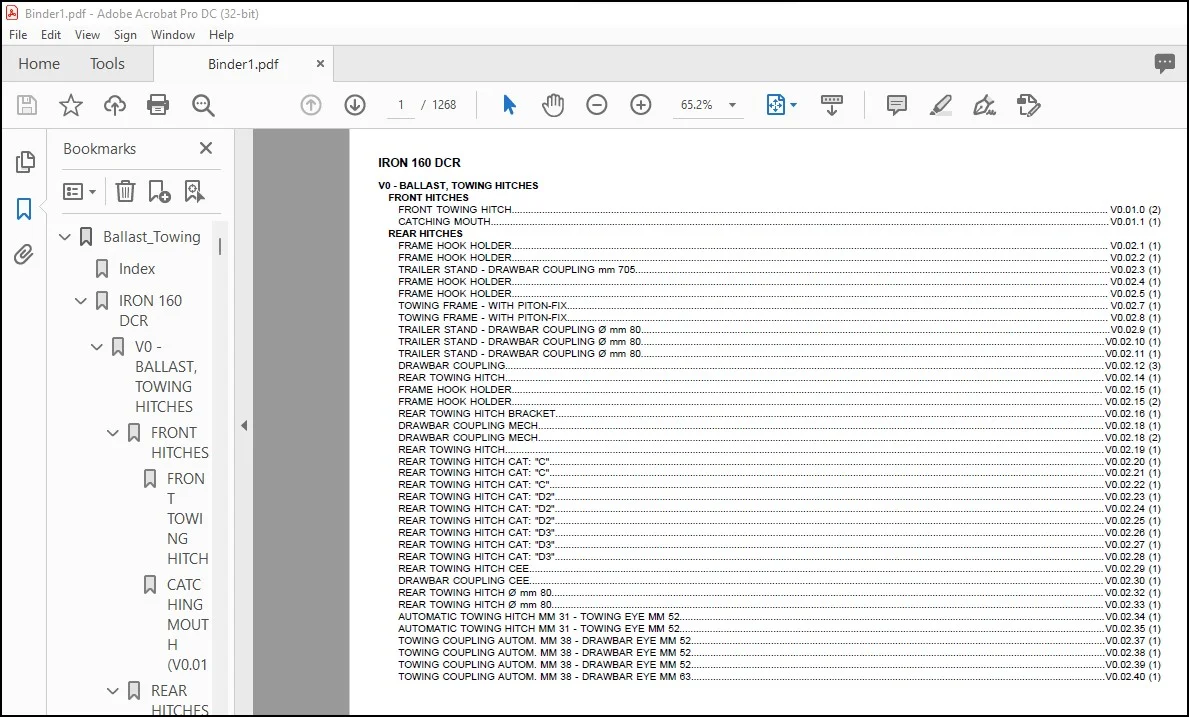1189x717 pixels.
Task: Collapse the IRON 160 DCR bookmark
Action: 81,301
